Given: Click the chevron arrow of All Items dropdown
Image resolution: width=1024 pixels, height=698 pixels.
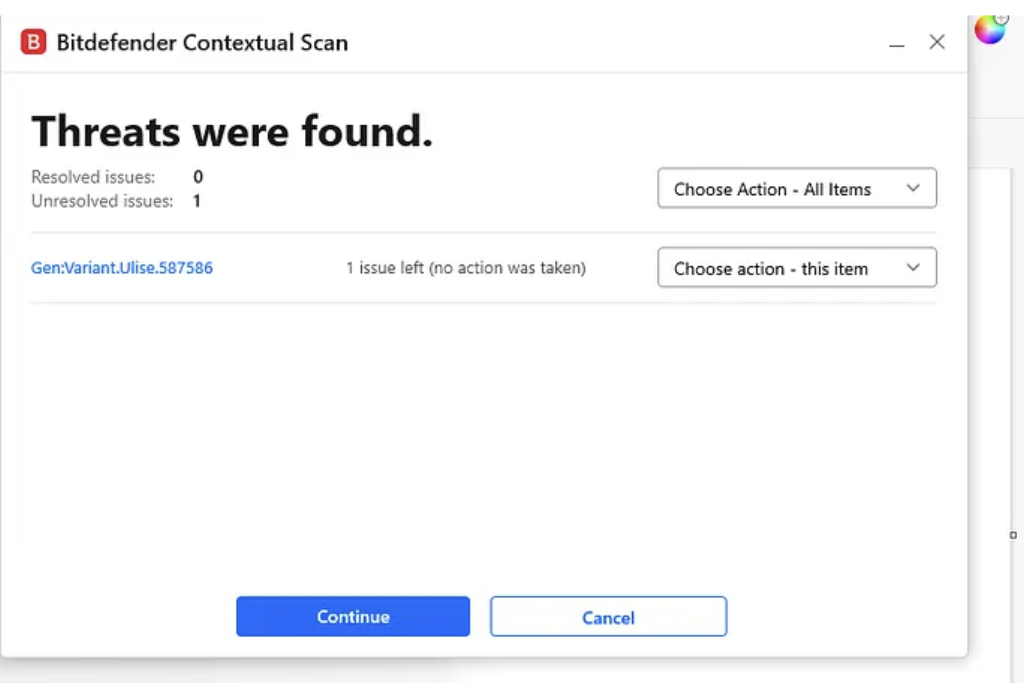Looking at the screenshot, I should [912, 189].
